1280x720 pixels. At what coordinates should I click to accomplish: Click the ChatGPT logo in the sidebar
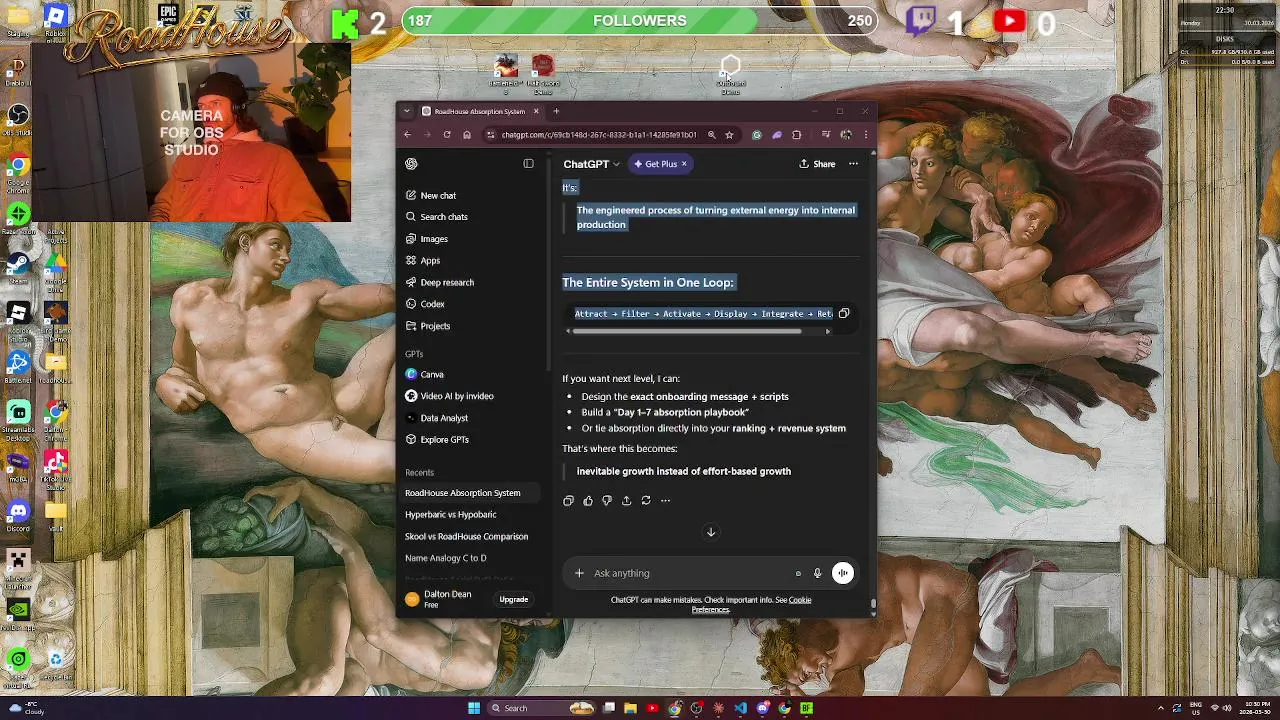(x=411, y=164)
